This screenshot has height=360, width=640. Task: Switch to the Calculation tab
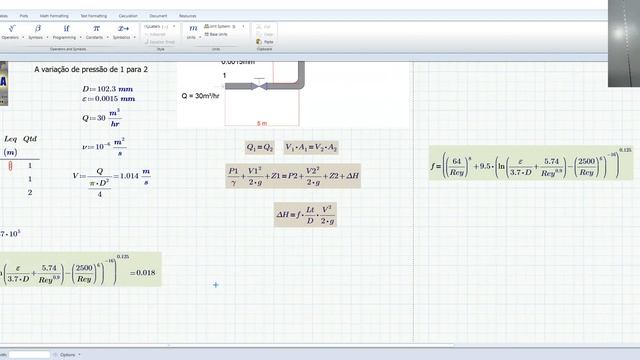pyautogui.click(x=128, y=16)
